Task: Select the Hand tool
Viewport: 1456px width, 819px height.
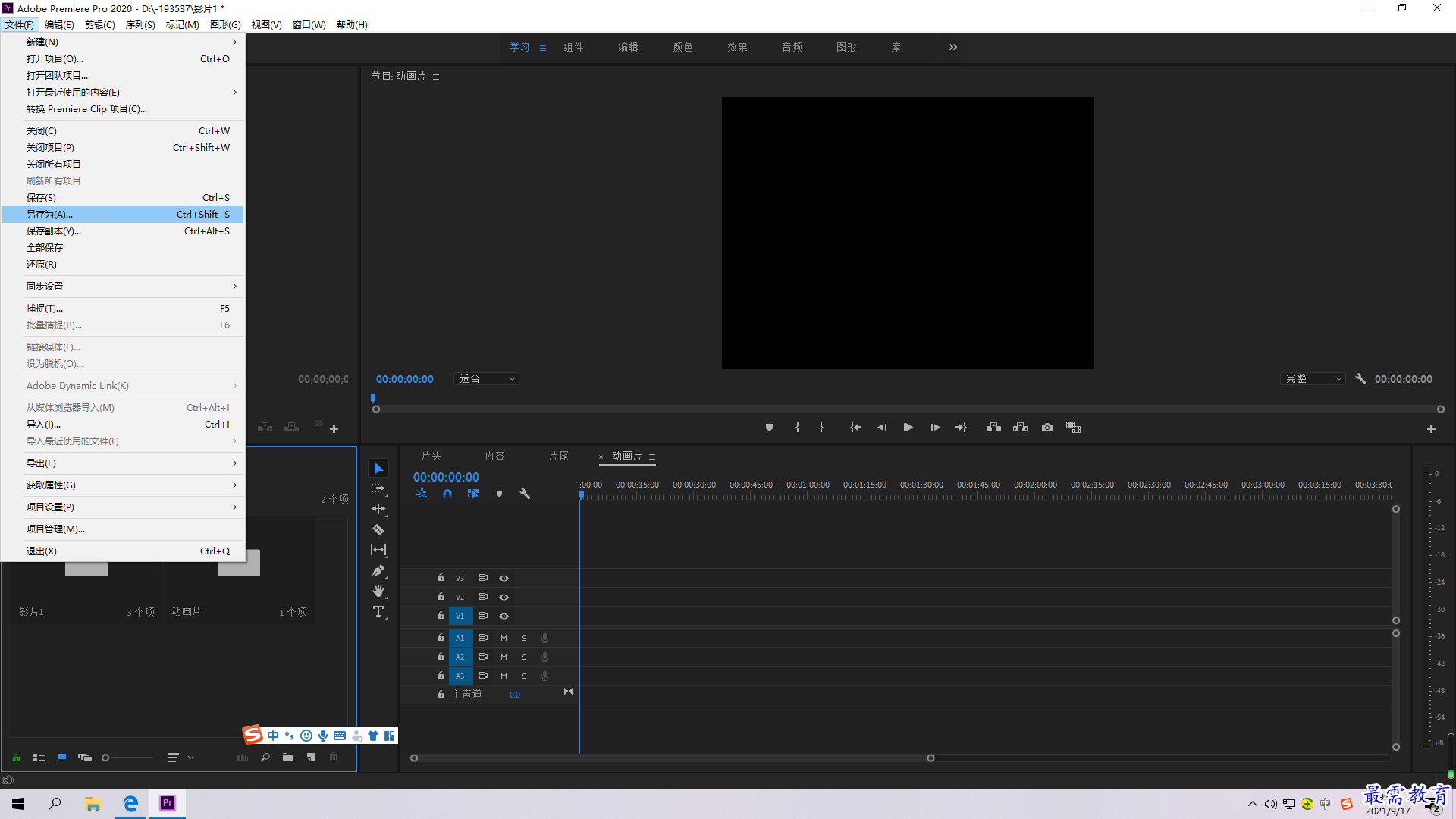Action: click(x=378, y=591)
